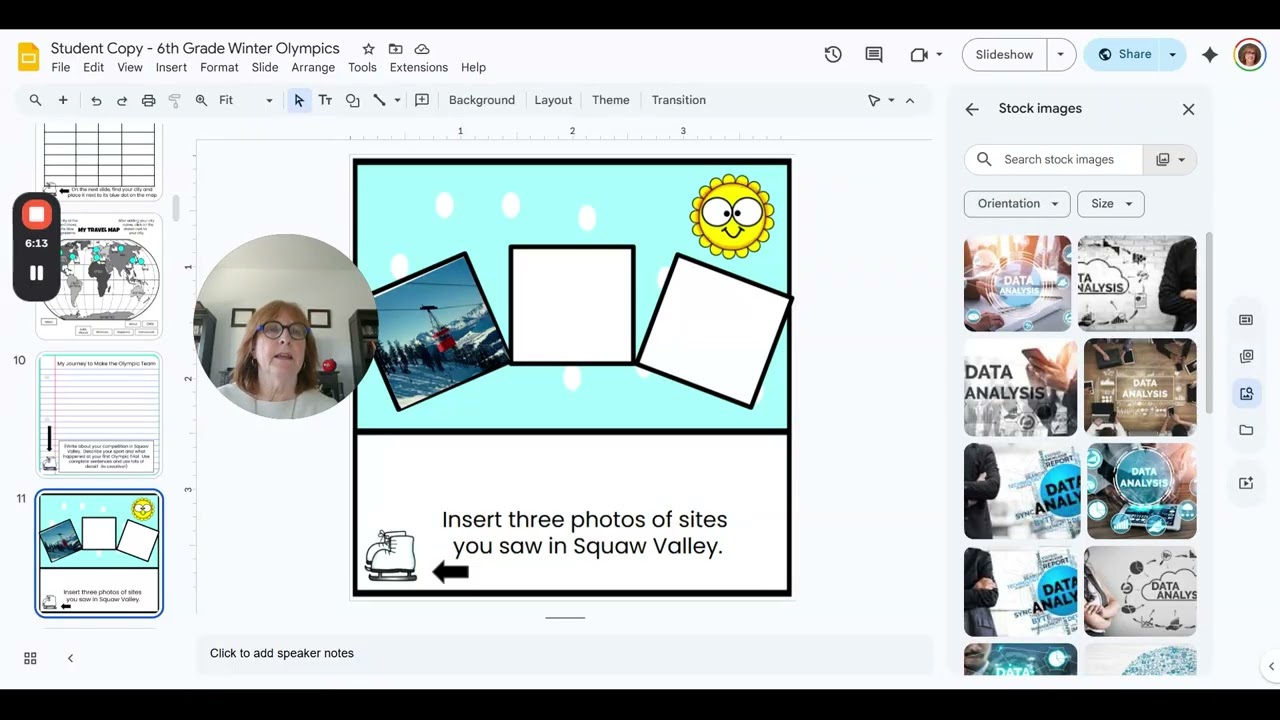Image resolution: width=1280 pixels, height=720 pixels.
Task: Open the zoom Fit dropdown
Action: click(x=245, y=100)
